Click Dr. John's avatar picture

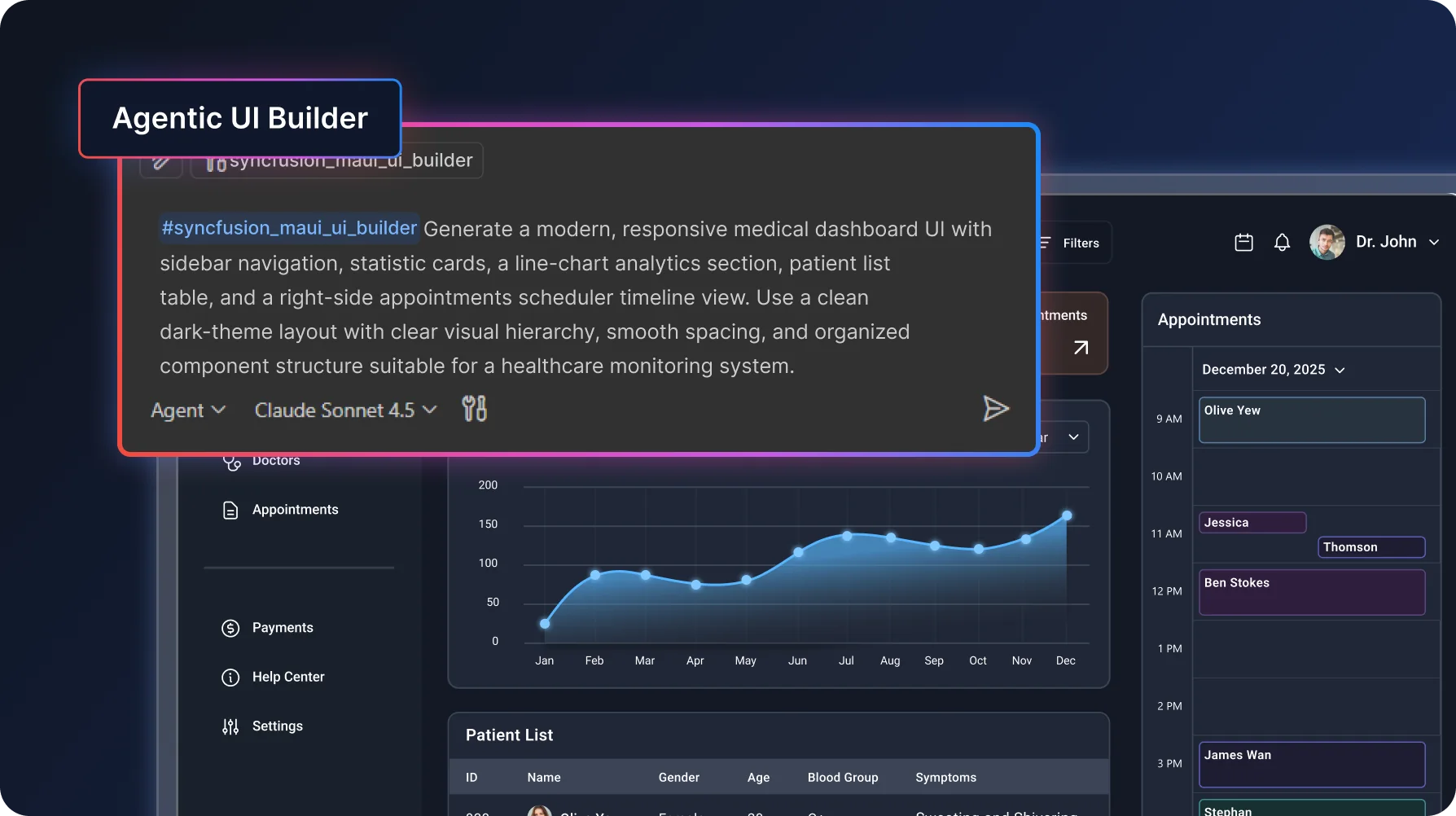(x=1327, y=243)
